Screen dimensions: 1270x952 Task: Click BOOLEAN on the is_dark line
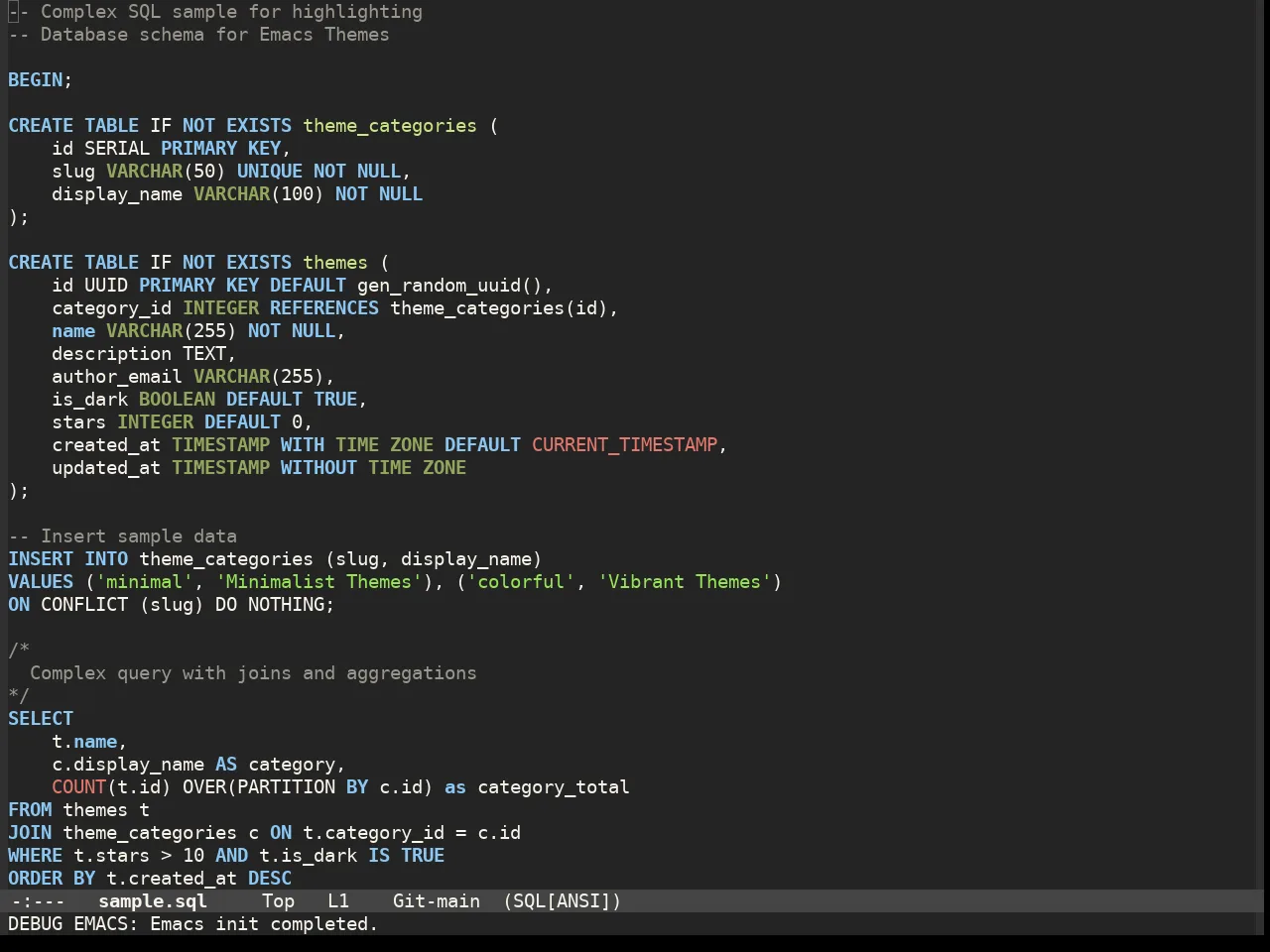(x=177, y=400)
